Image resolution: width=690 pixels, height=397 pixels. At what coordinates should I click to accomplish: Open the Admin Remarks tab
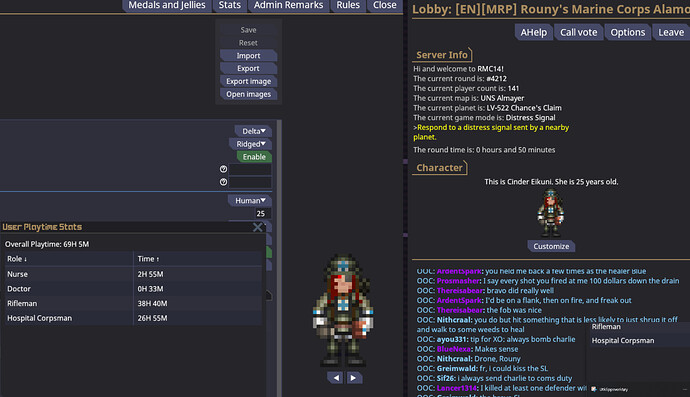pos(288,5)
